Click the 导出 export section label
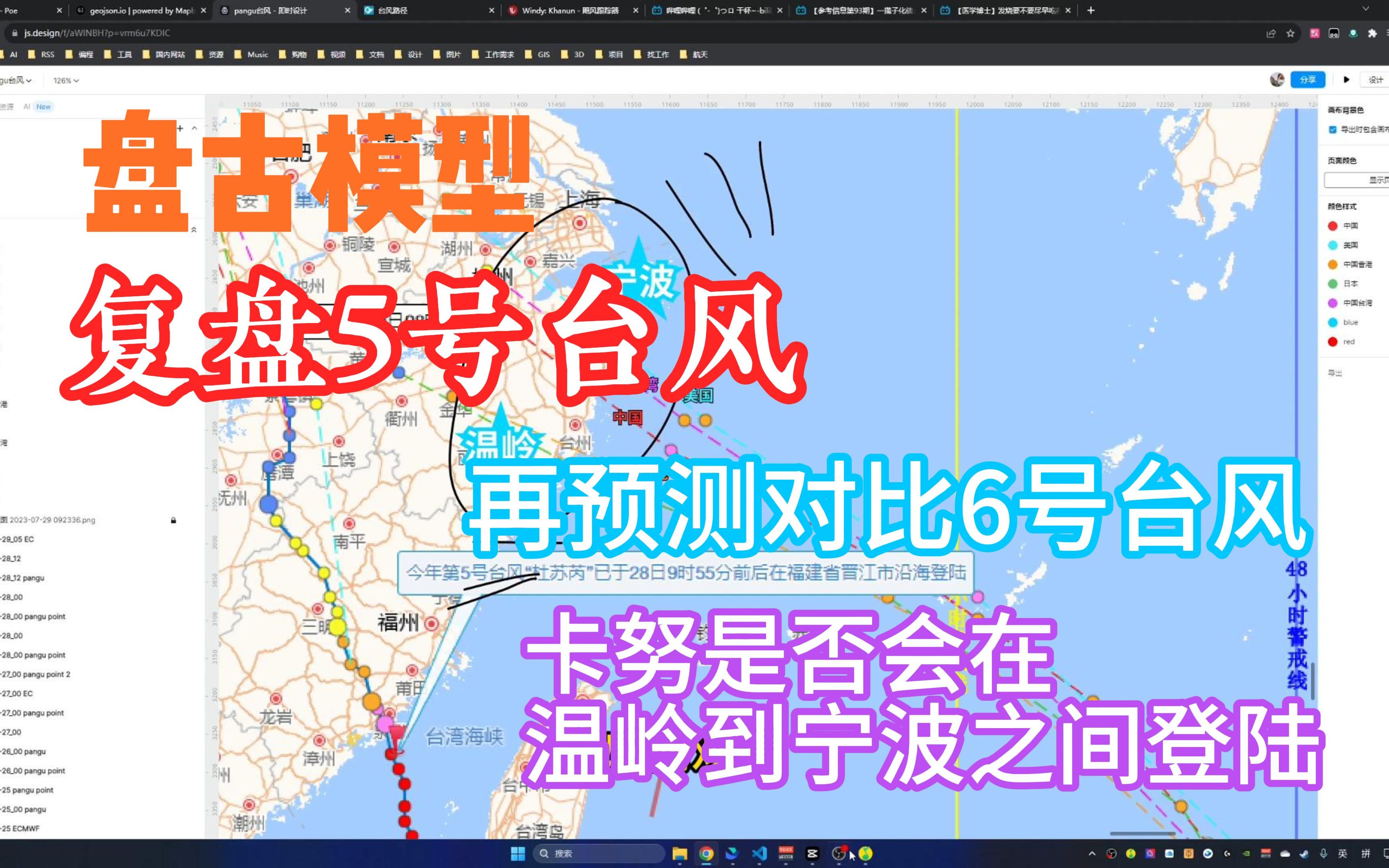Viewport: 1389px width, 868px height. [x=1335, y=373]
